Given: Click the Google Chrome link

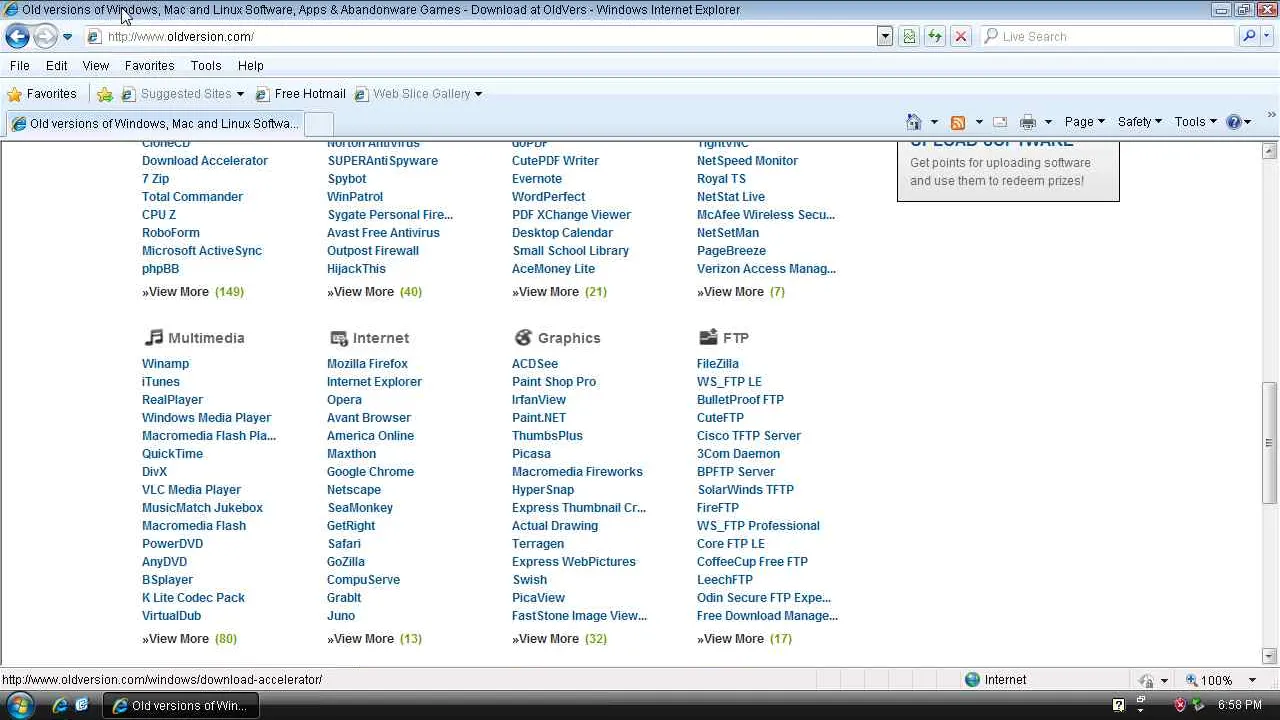Looking at the screenshot, I should coord(370,472).
